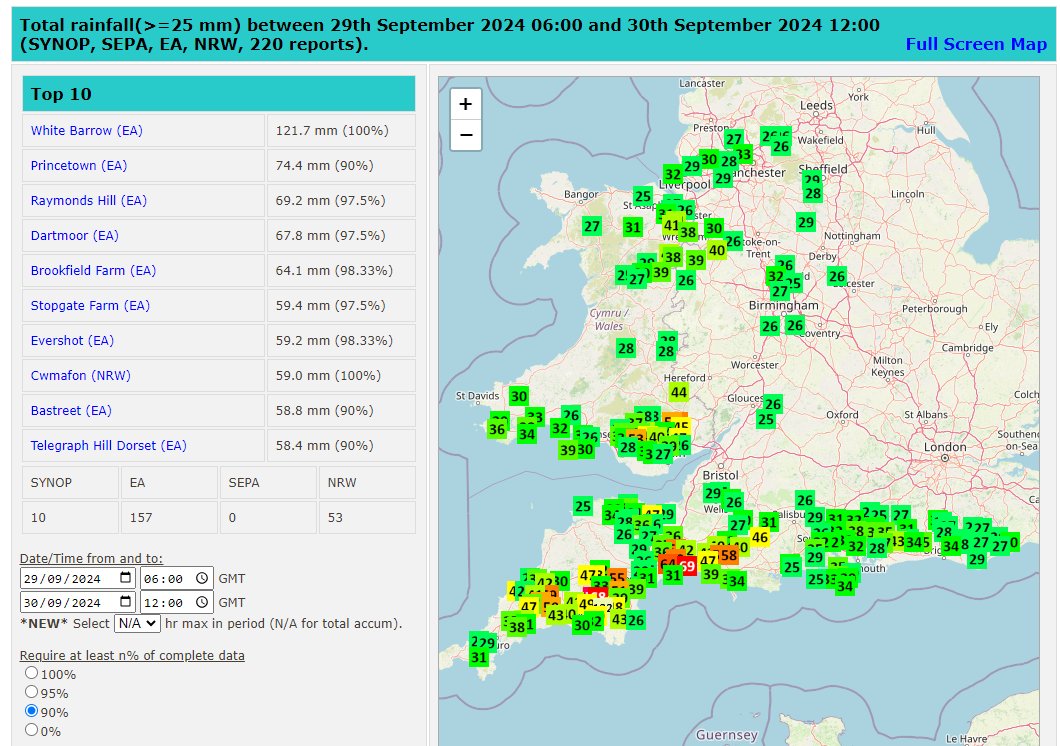The image size is (1060, 746).
Task: Click the end time field 12:00
Action: [176, 602]
